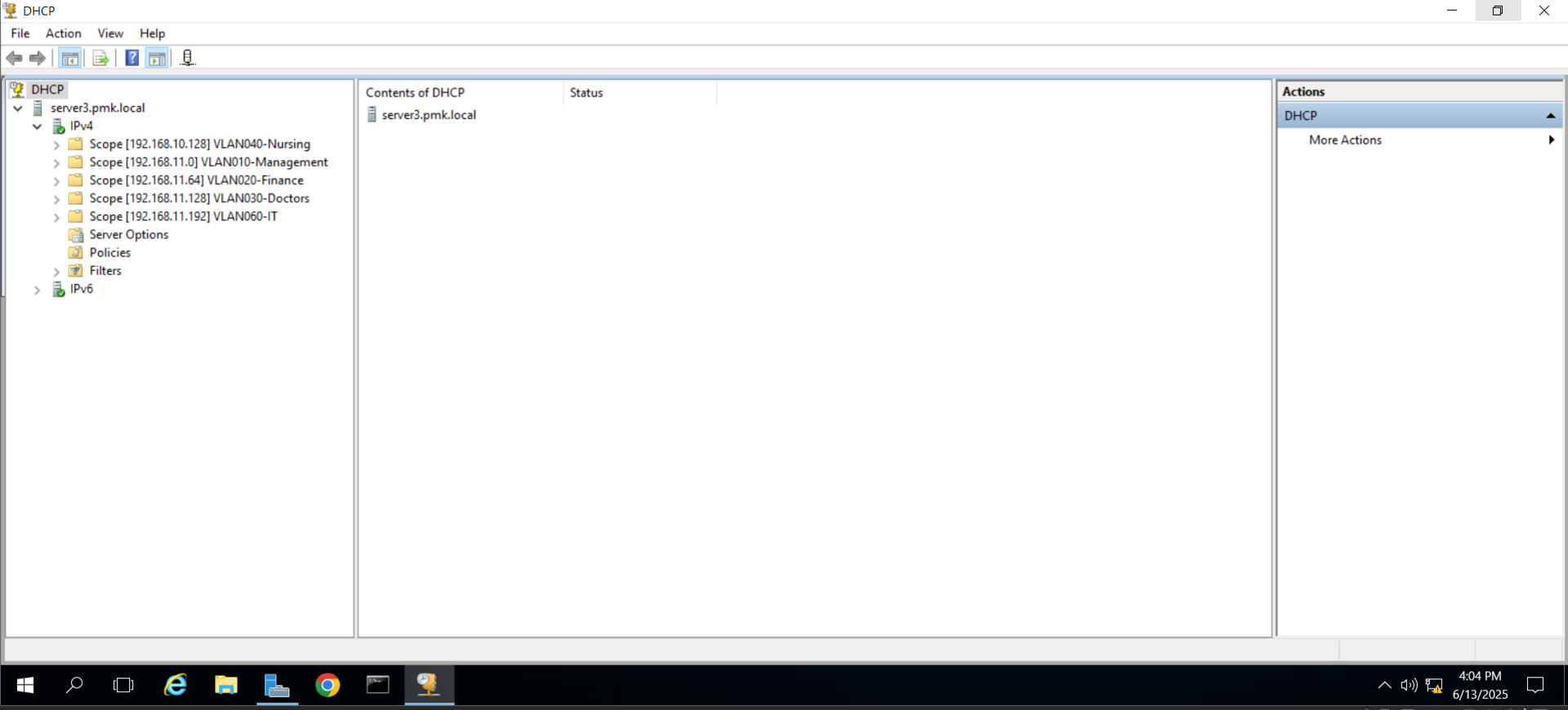Click the server3.pmk.local server icon in tree

(38, 108)
